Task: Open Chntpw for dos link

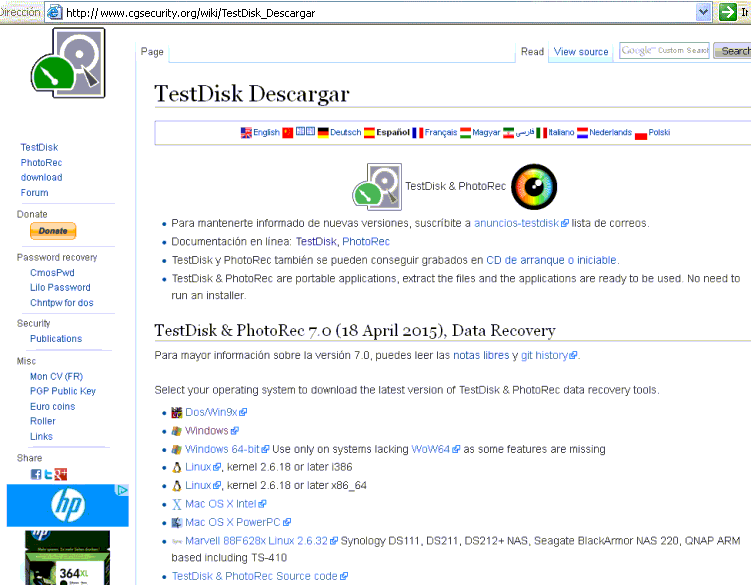Action: (62, 303)
